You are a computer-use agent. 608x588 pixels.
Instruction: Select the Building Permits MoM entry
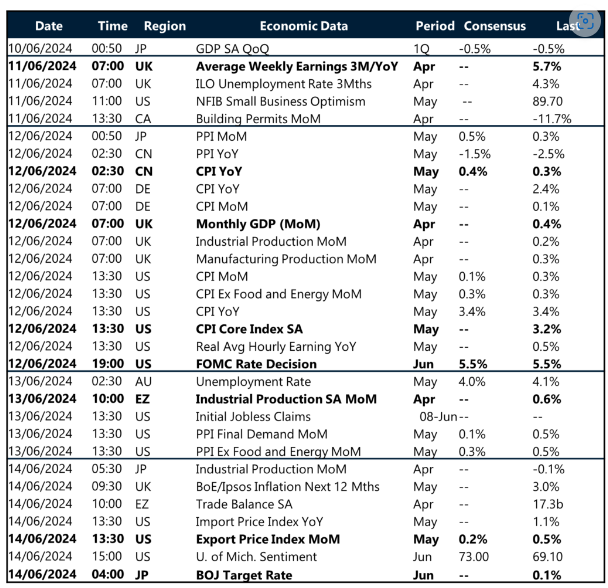252,119
